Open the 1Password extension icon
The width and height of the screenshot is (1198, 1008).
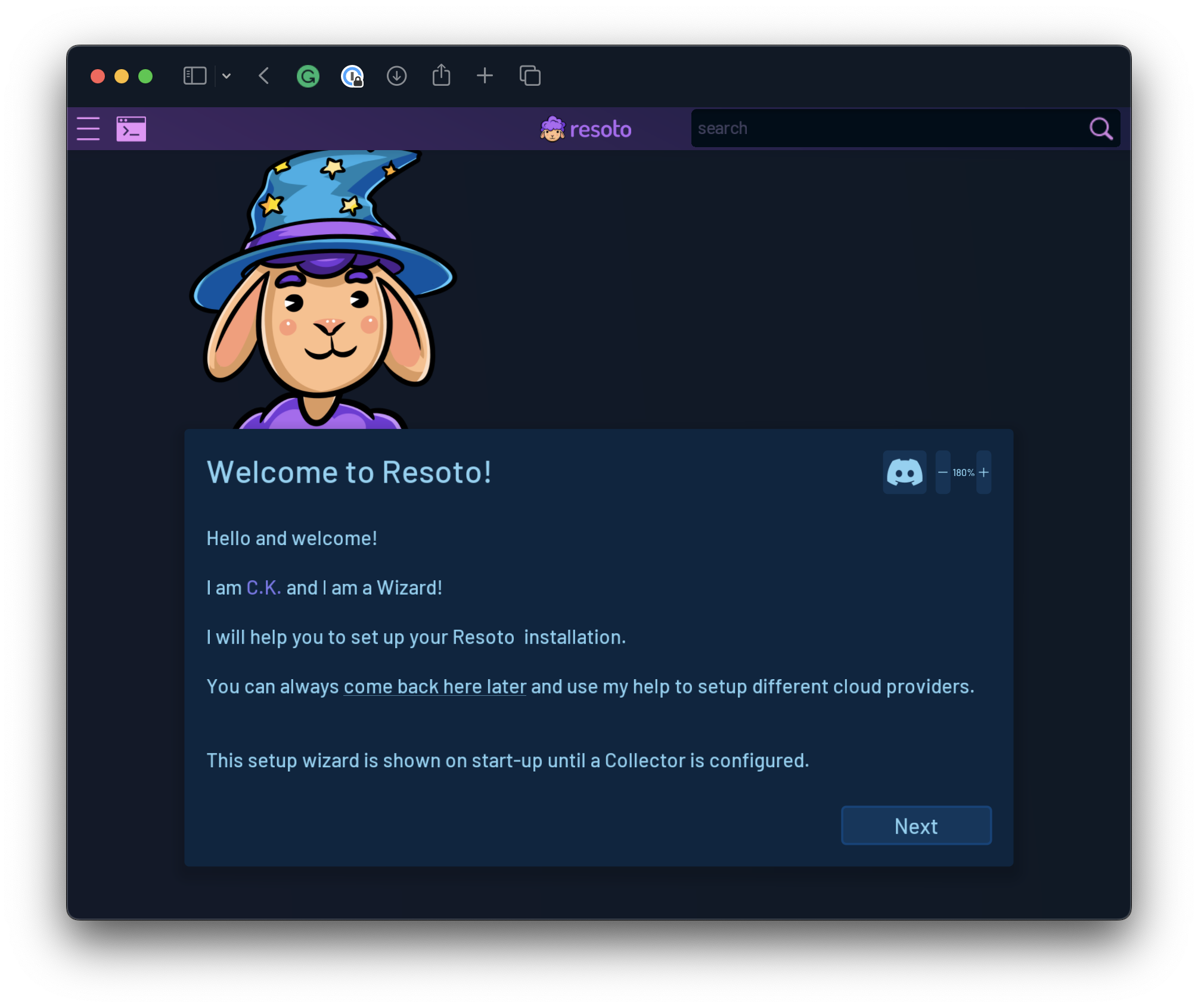click(352, 76)
